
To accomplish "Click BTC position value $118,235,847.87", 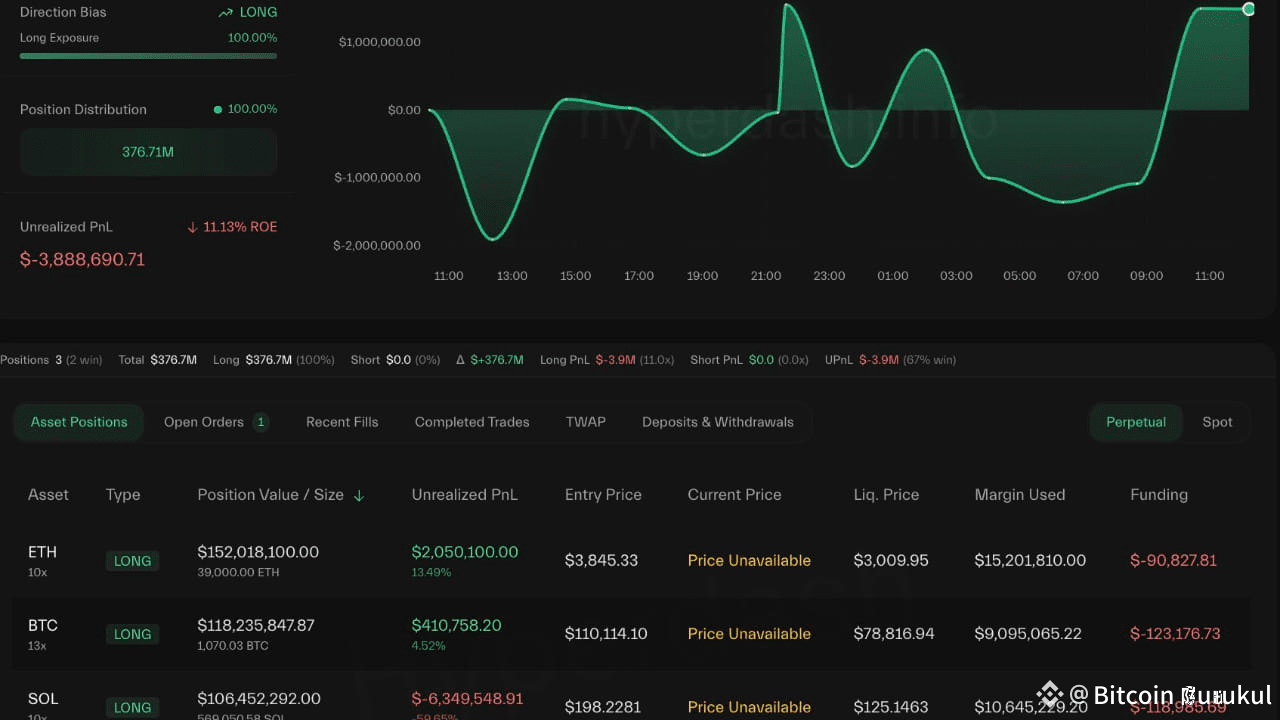I will pyautogui.click(x=256, y=625).
